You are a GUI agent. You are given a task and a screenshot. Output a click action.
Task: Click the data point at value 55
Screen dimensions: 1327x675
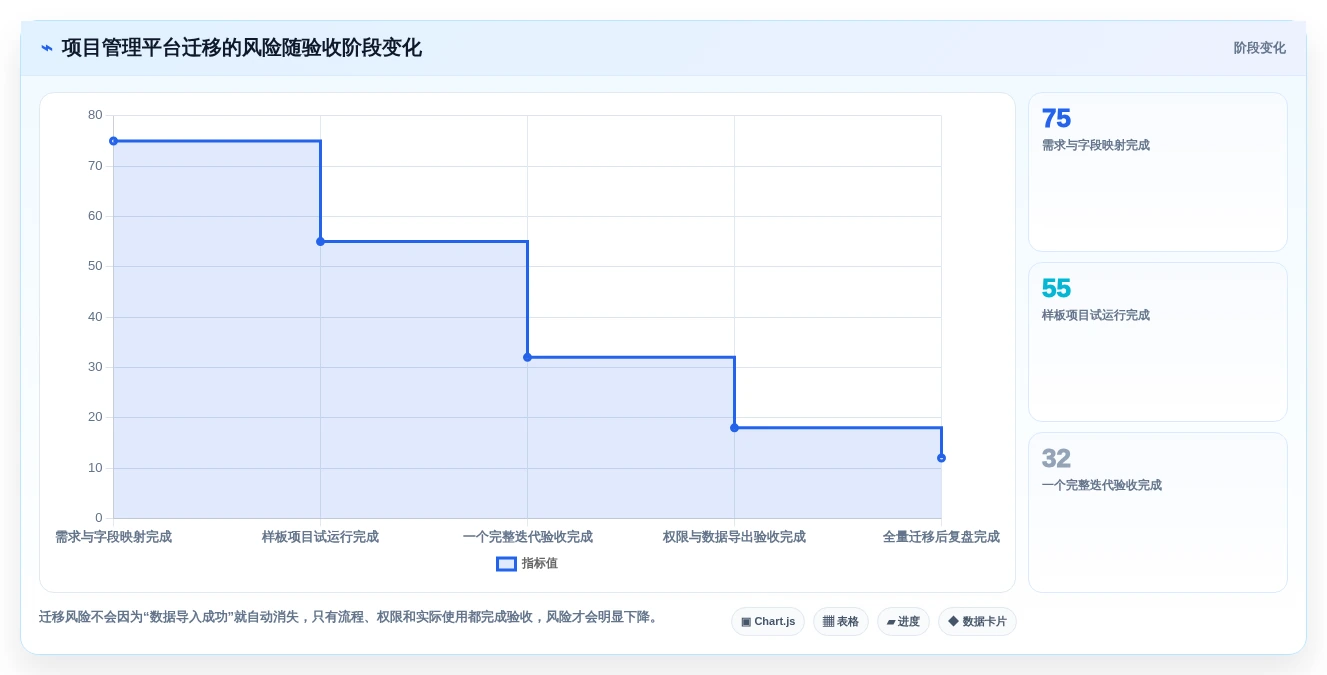(320, 241)
